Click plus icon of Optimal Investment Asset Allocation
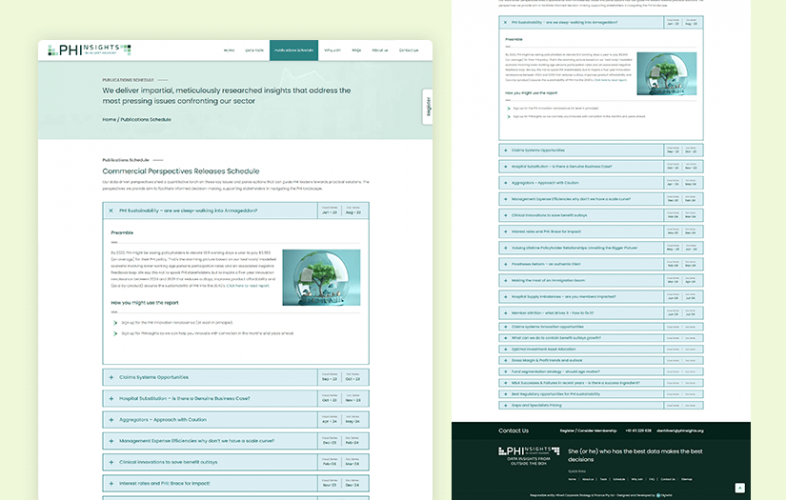 tap(505, 349)
